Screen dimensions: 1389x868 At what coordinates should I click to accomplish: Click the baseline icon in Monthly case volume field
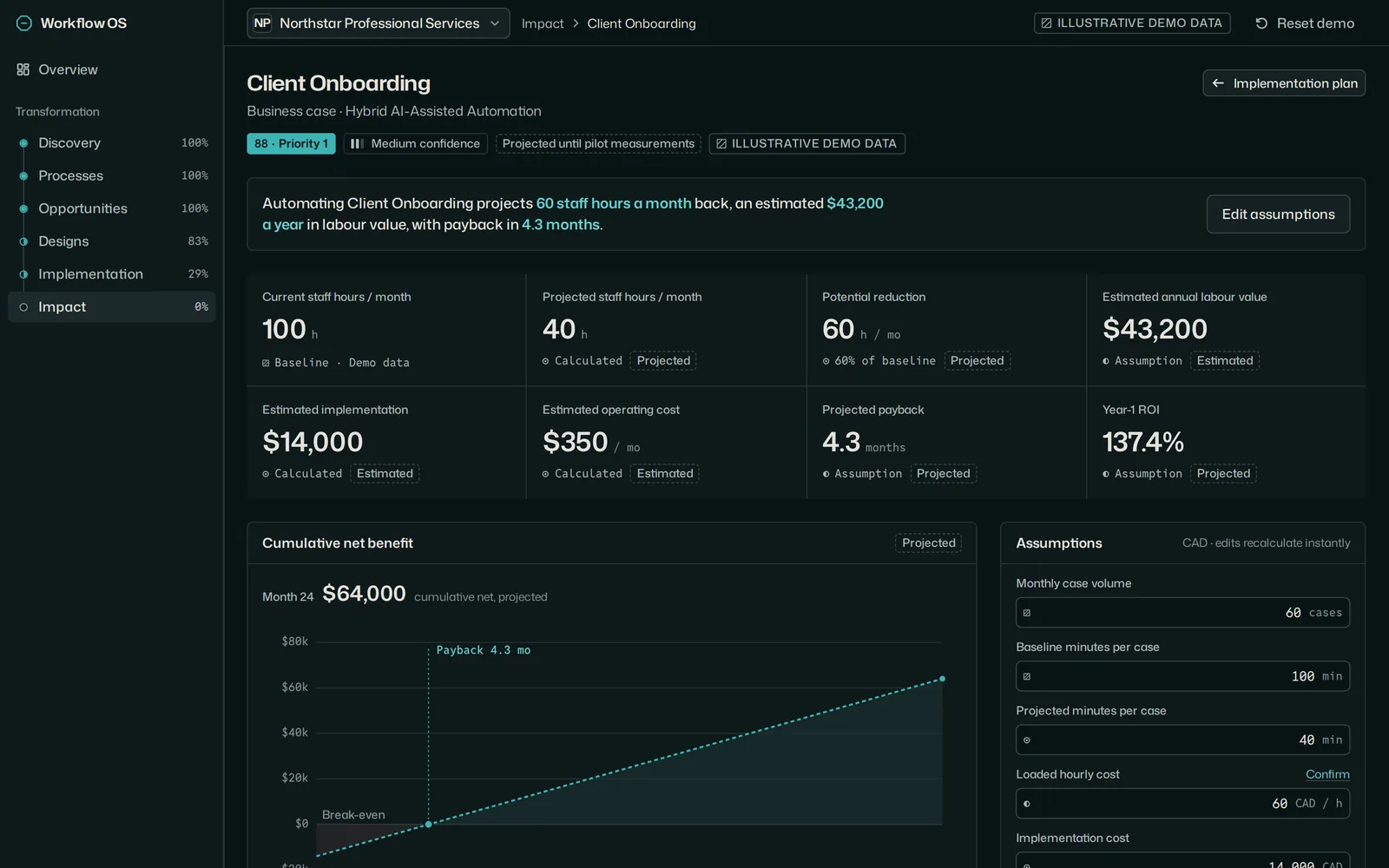(1027, 613)
